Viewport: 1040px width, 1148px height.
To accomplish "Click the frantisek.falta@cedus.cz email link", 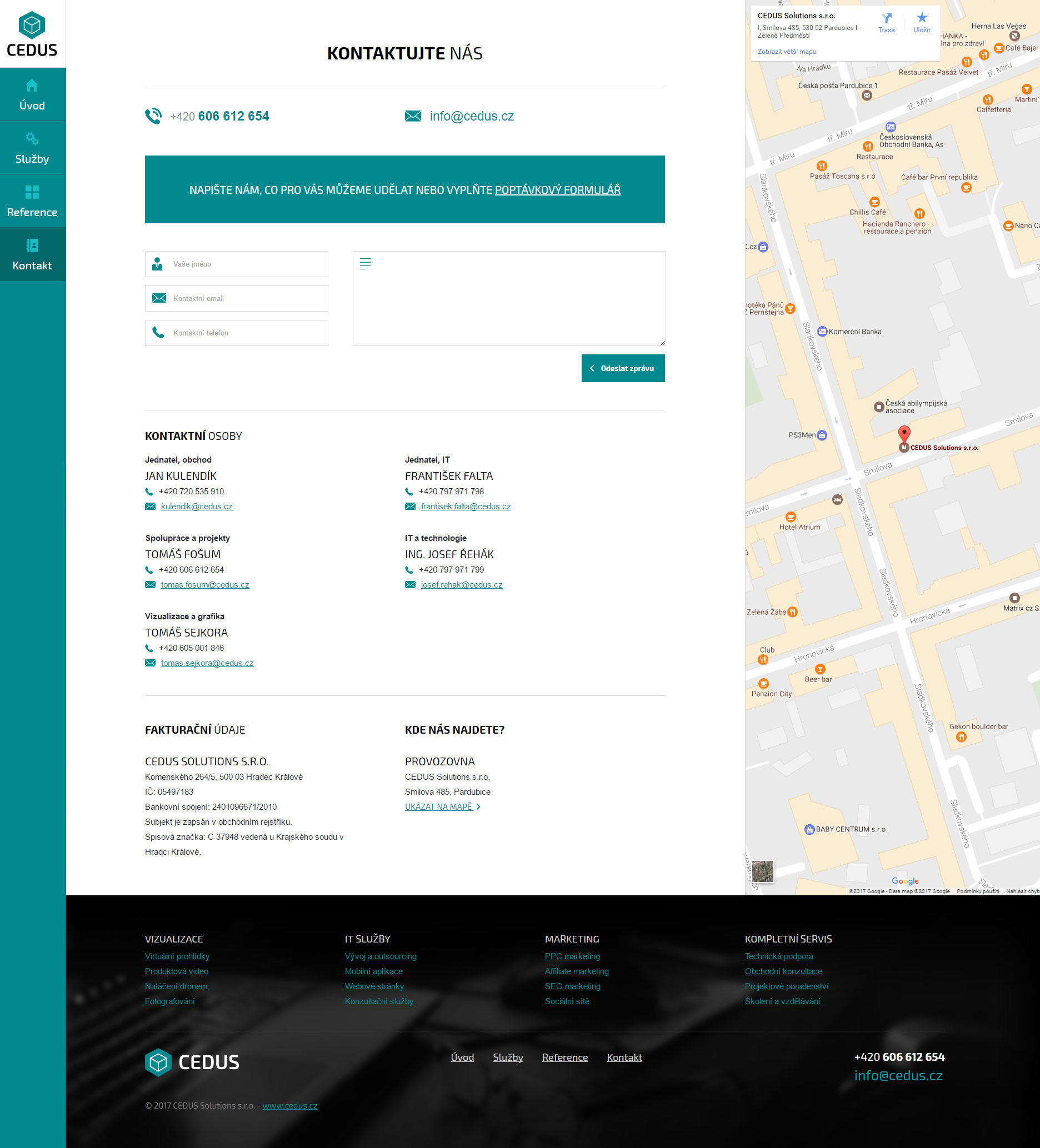I will [x=466, y=506].
